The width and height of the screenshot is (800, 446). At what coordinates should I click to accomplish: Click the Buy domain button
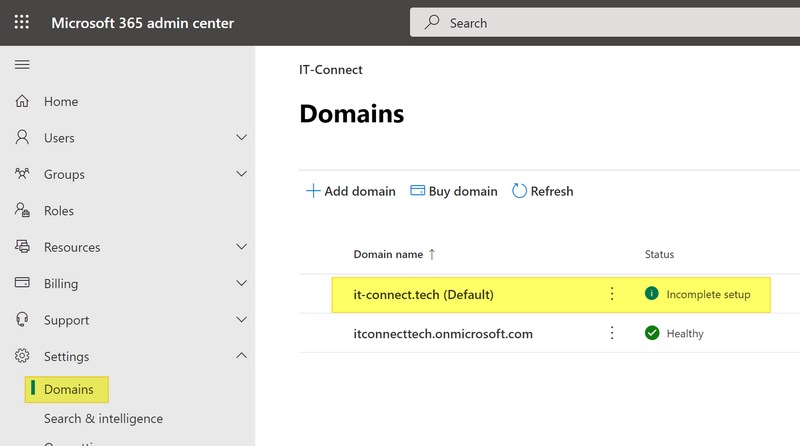point(452,191)
